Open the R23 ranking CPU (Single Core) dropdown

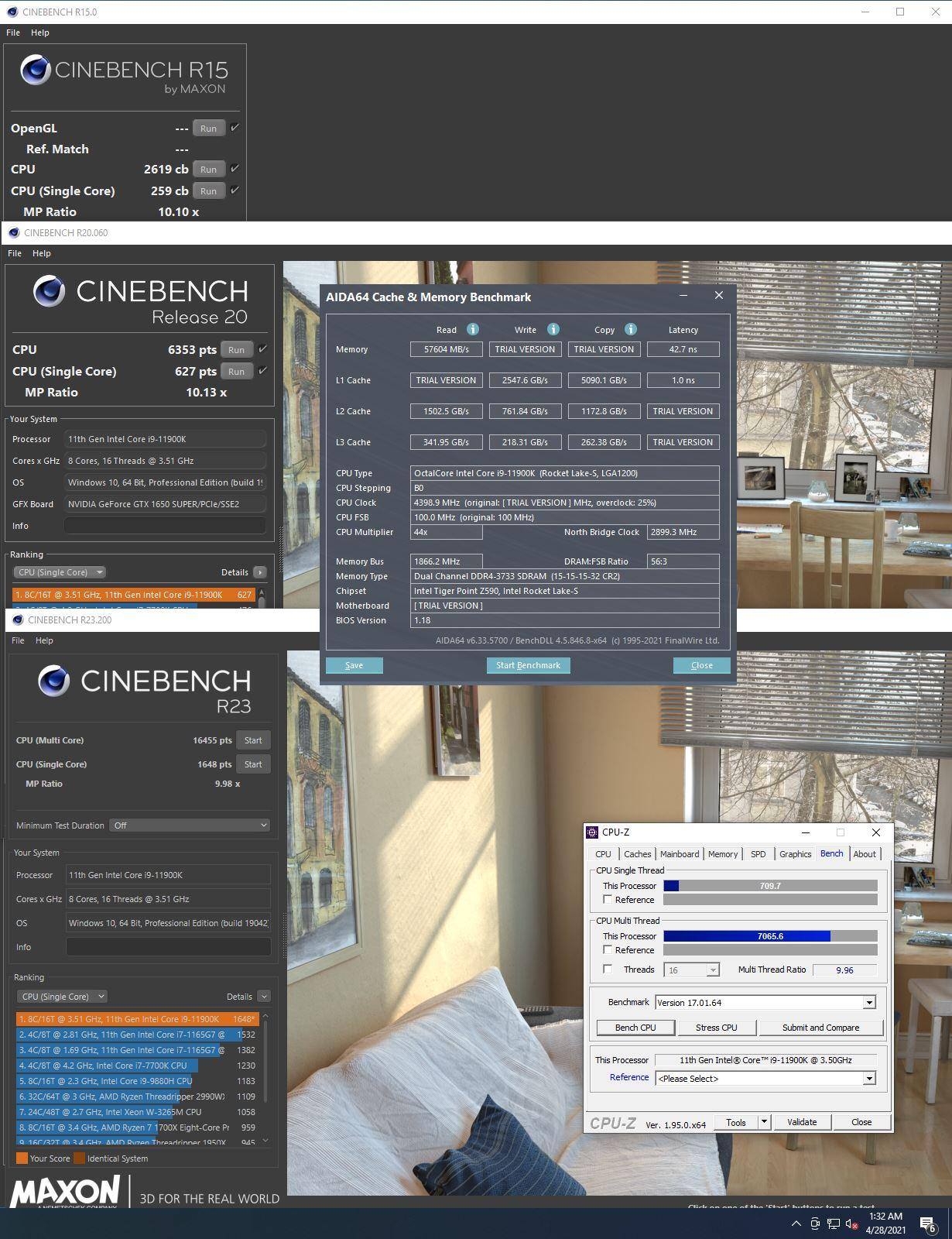62,997
